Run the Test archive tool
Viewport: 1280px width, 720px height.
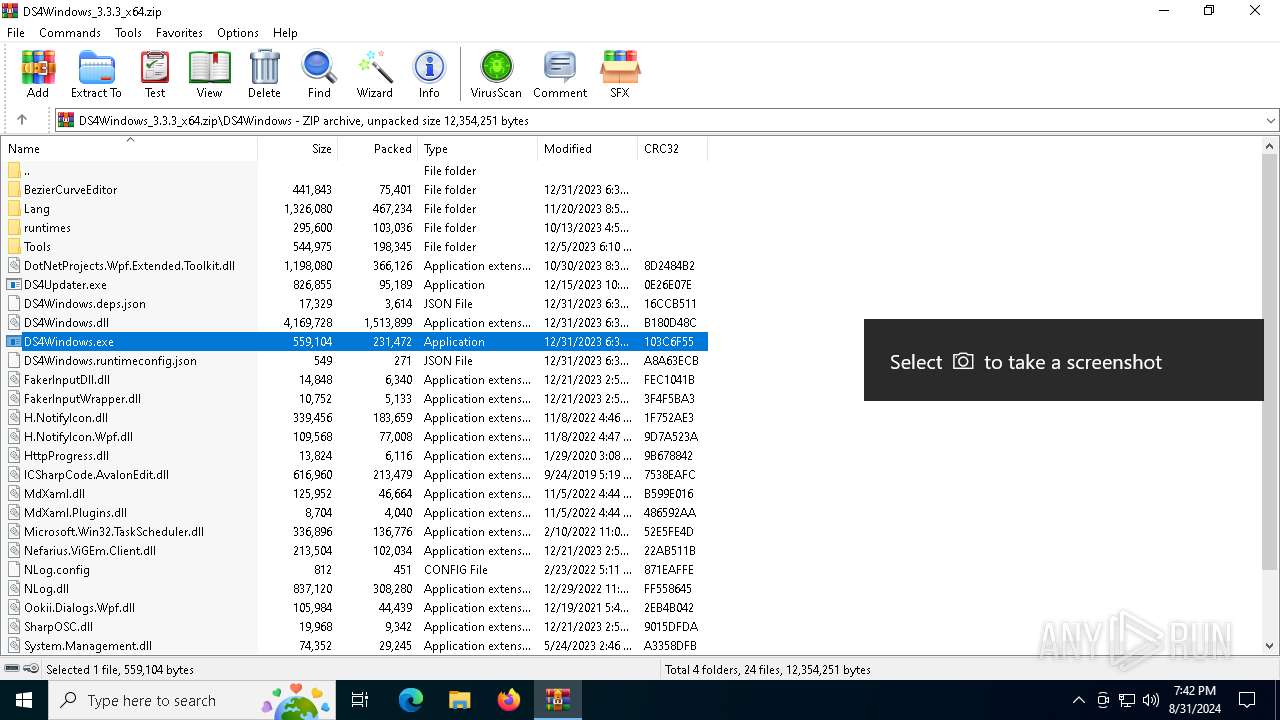coord(155,75)
